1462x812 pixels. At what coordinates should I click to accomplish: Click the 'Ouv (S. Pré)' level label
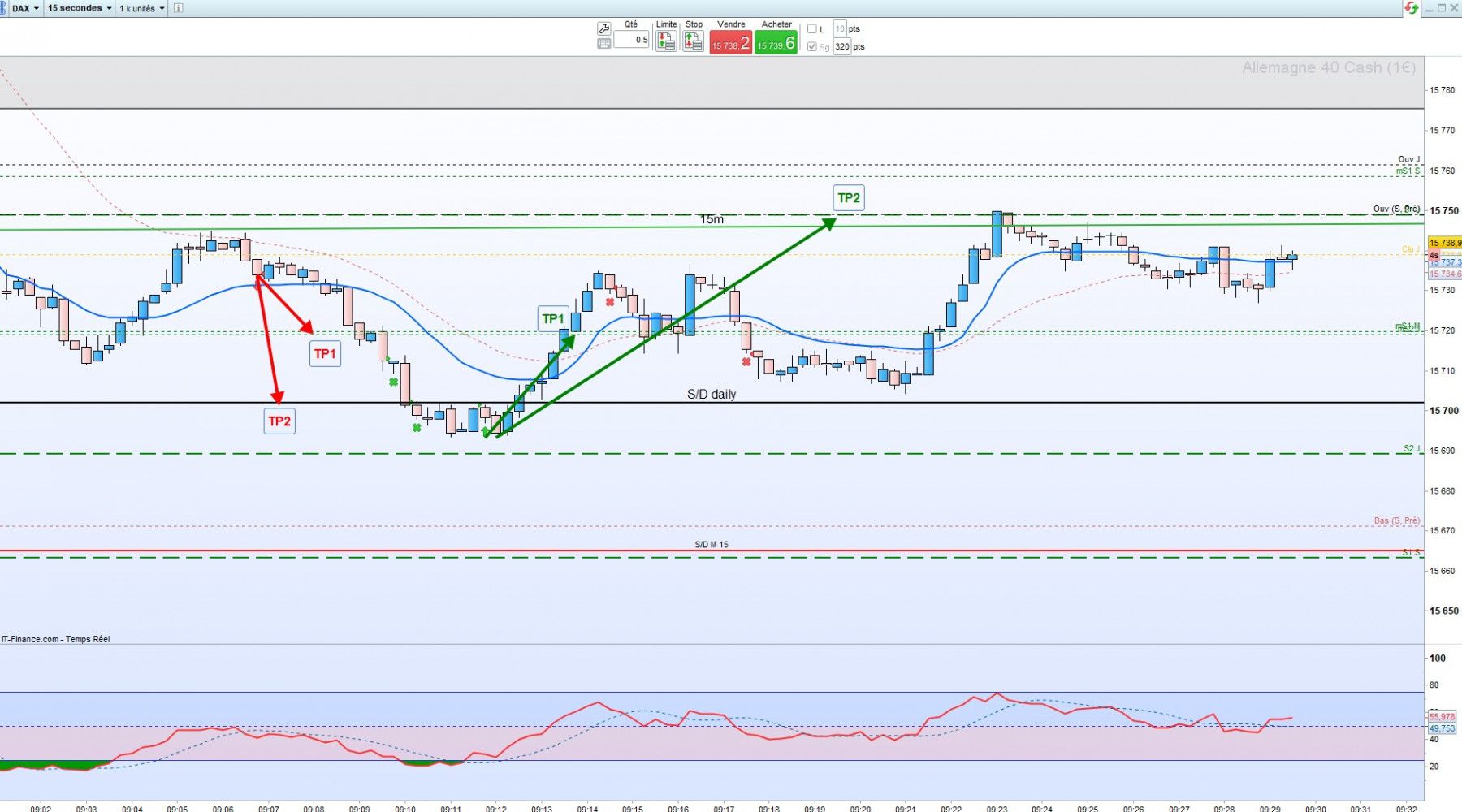click(1396, 209)
